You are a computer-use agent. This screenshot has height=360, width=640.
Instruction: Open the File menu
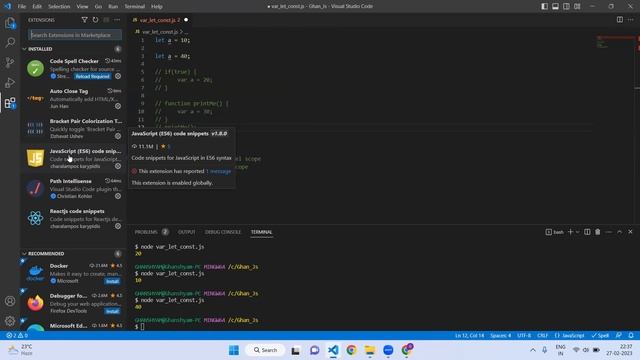pos(22,6)
